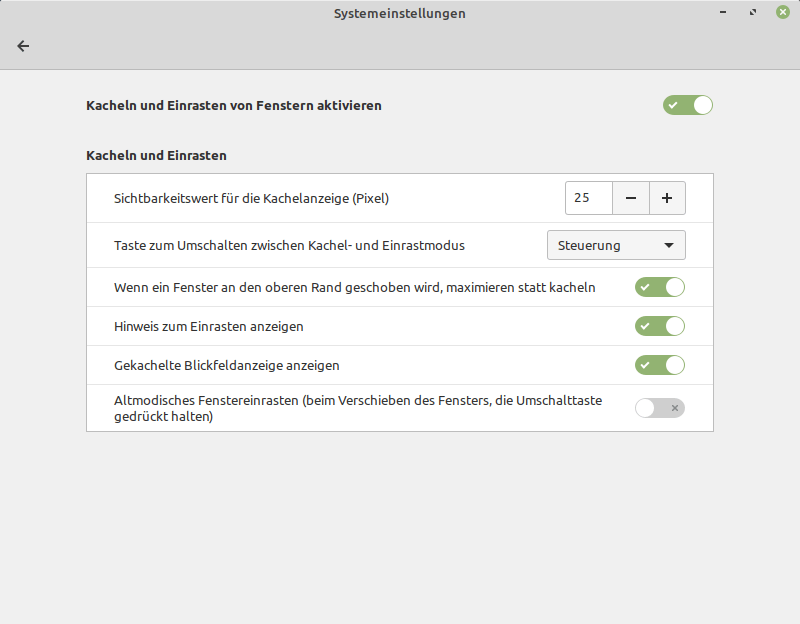Open the Steuerung modifier key dropdown
The width and height of the screenshot is (800, 624).
click(x=616, y=245)
